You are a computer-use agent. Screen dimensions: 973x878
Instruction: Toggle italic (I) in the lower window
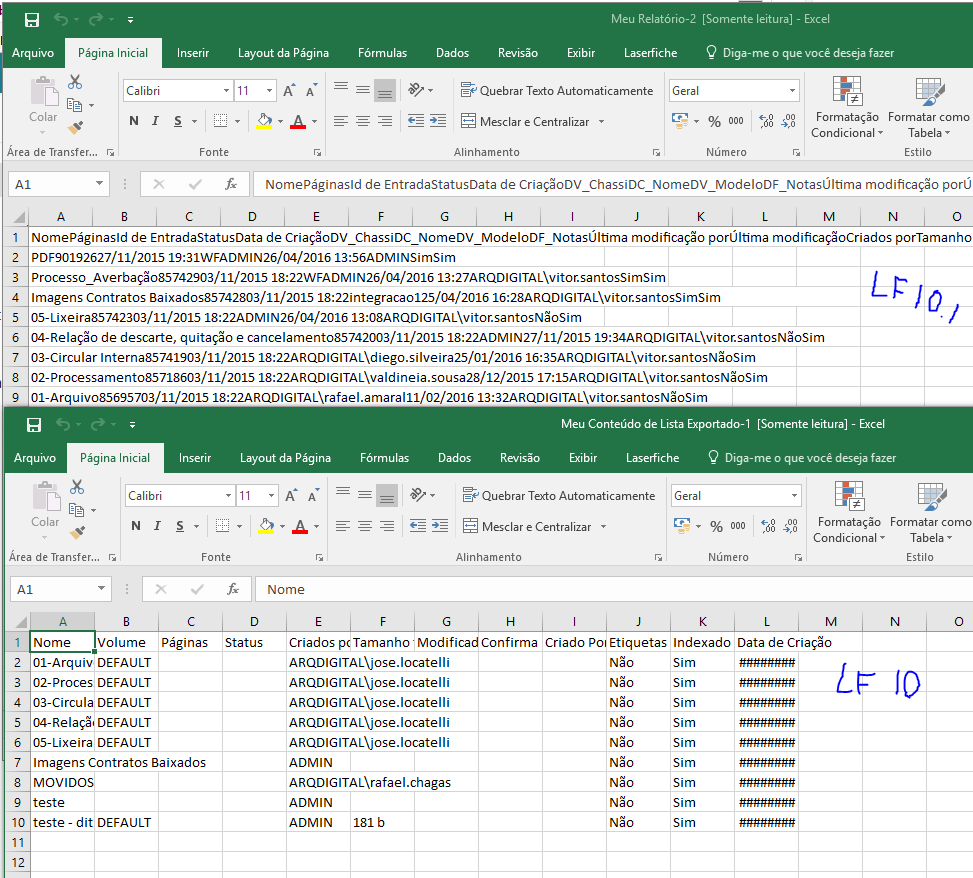point(157,527)
